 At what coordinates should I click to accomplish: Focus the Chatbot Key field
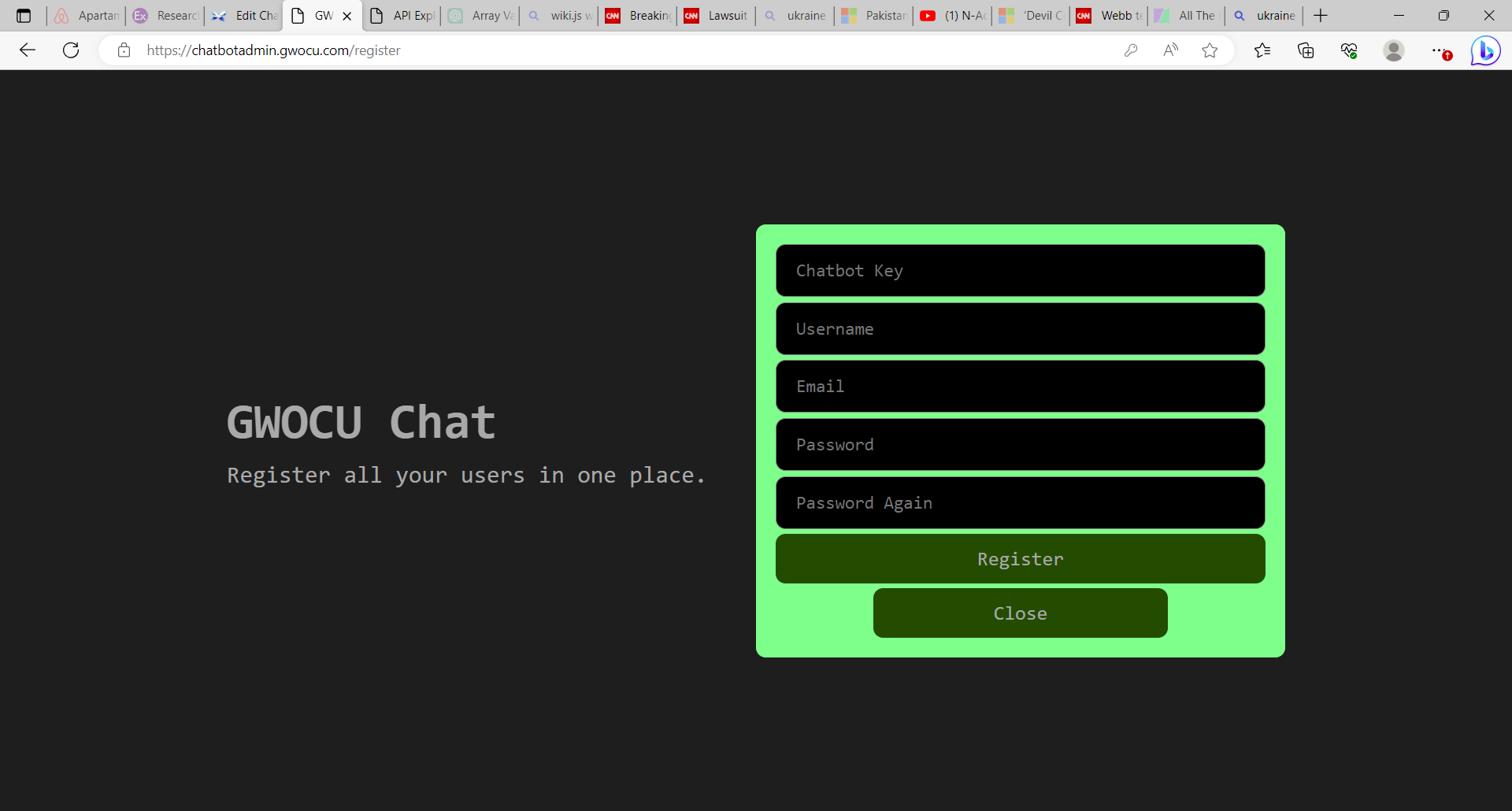pyautogui.click(x=1020, y=271)
